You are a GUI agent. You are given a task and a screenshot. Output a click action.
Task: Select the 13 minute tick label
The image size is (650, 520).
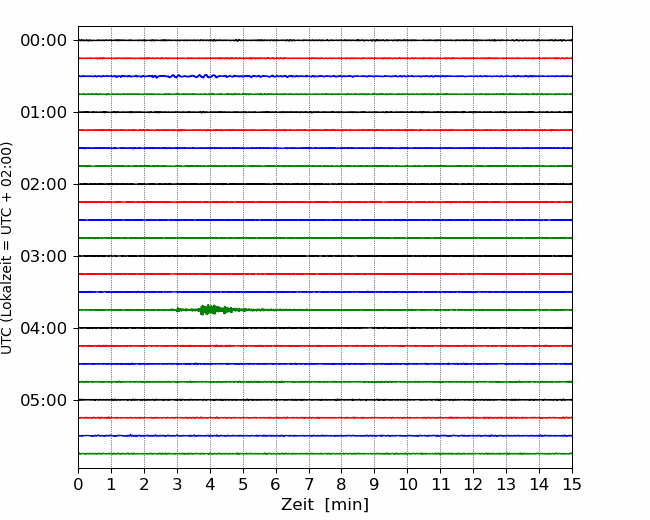pyautogui.click(x=506, y=484)
